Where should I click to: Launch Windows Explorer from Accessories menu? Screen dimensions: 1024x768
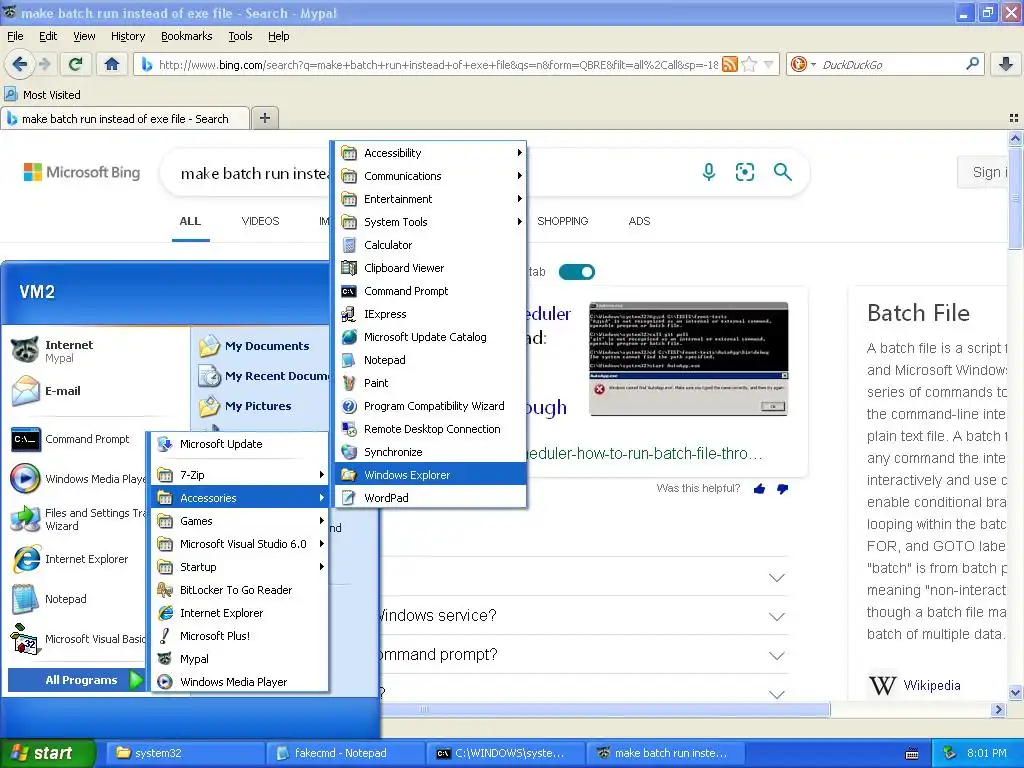click(x=430, y=475)
